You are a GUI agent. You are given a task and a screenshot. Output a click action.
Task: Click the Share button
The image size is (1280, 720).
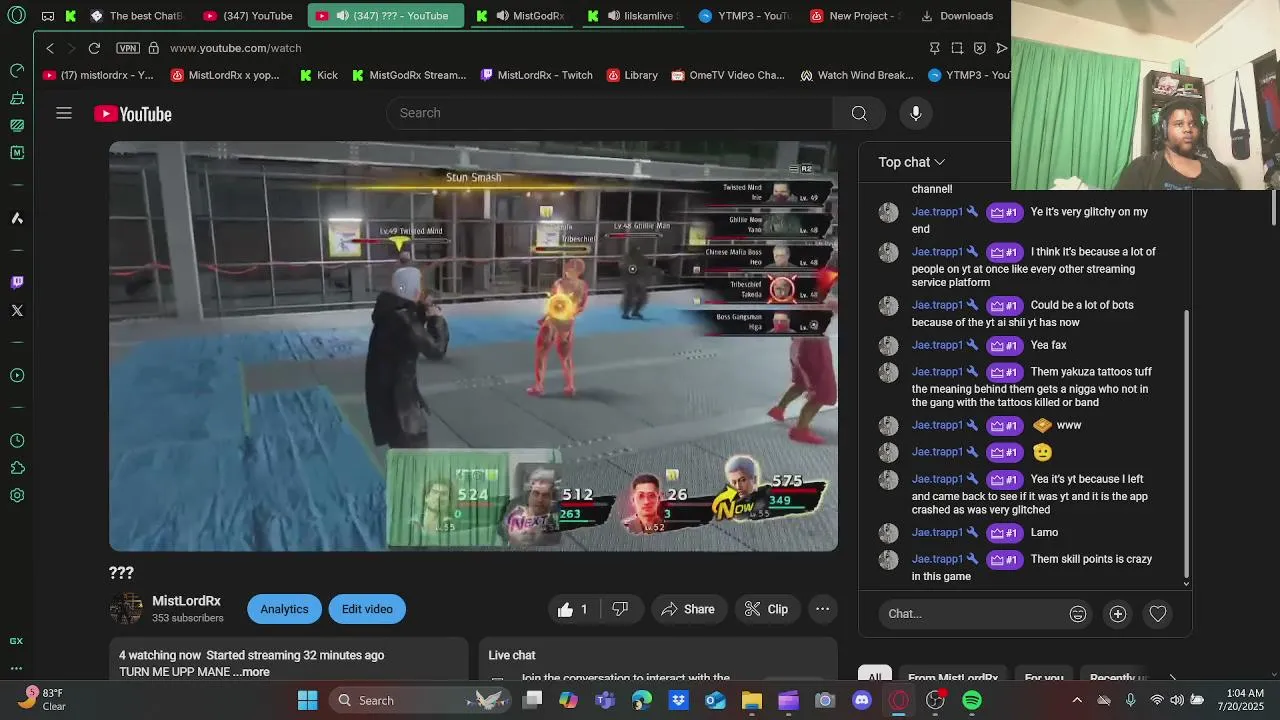(687, 609)
